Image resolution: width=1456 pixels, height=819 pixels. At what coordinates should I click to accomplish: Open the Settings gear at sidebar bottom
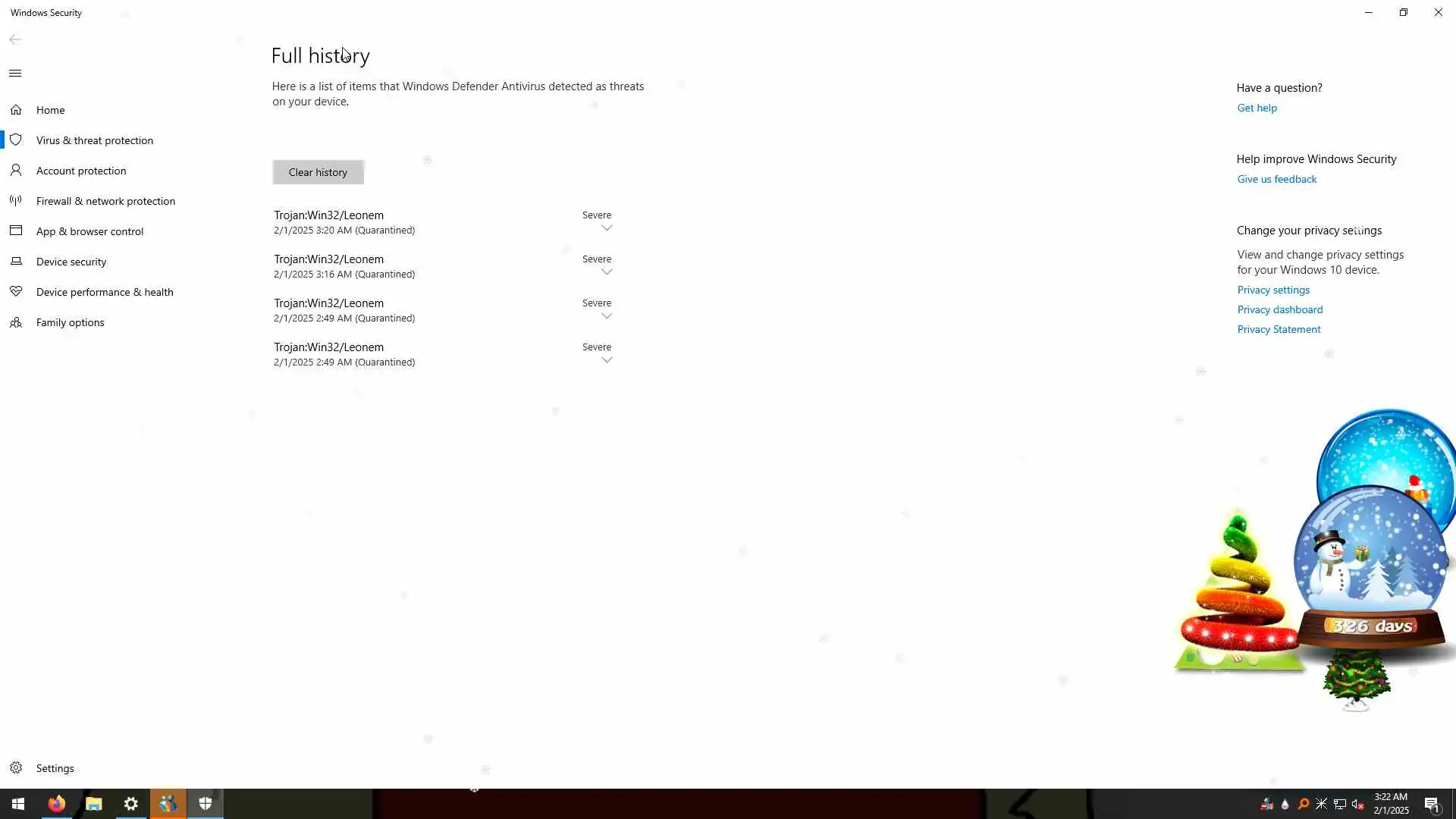click(16, 767)
